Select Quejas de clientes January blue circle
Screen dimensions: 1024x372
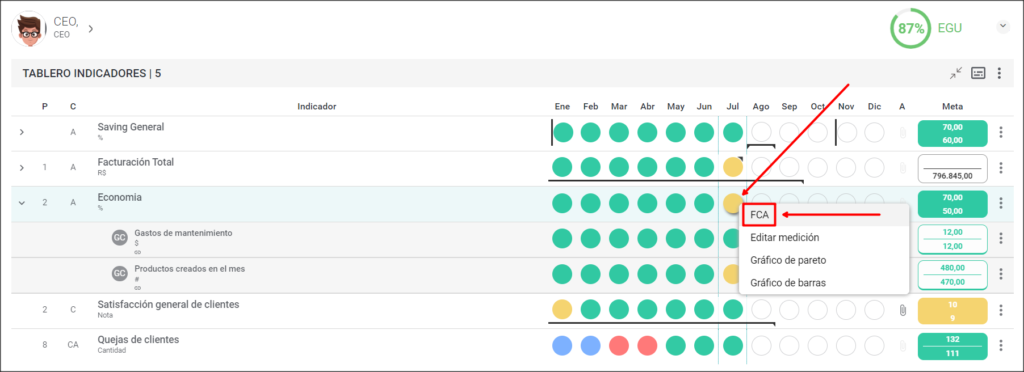[562, 345]
